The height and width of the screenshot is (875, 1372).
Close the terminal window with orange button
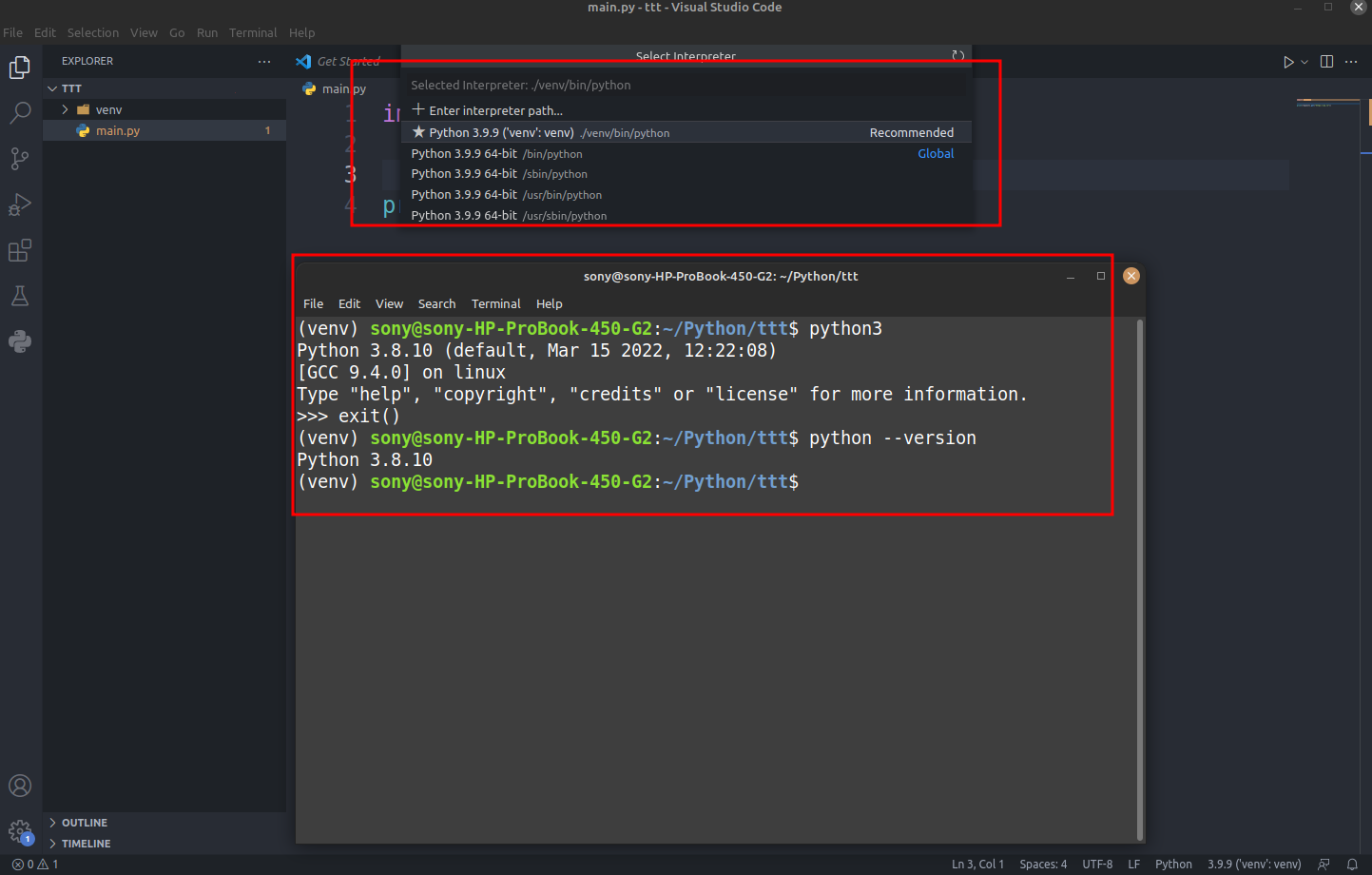(1131, 276)
